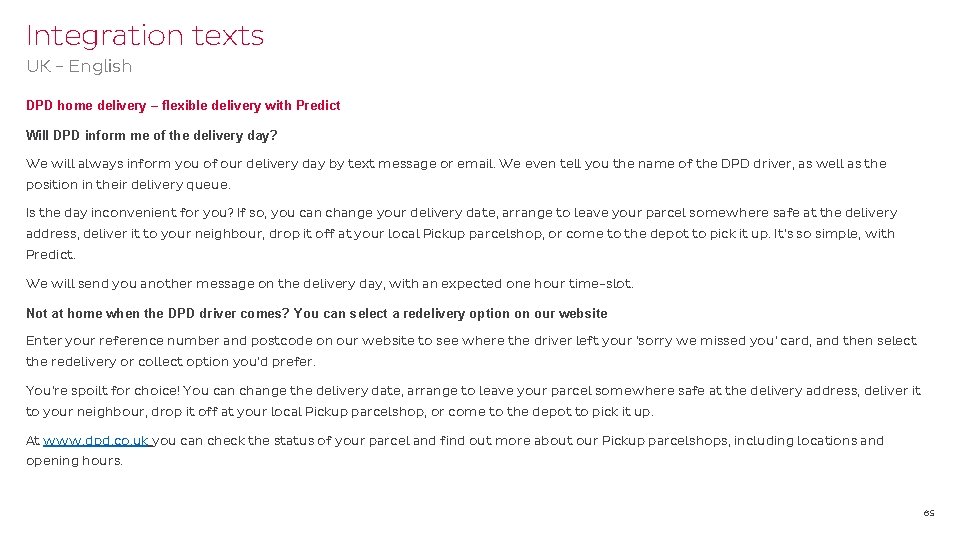
Task: Click the Integration texts title
Action: tap(145, 36)
